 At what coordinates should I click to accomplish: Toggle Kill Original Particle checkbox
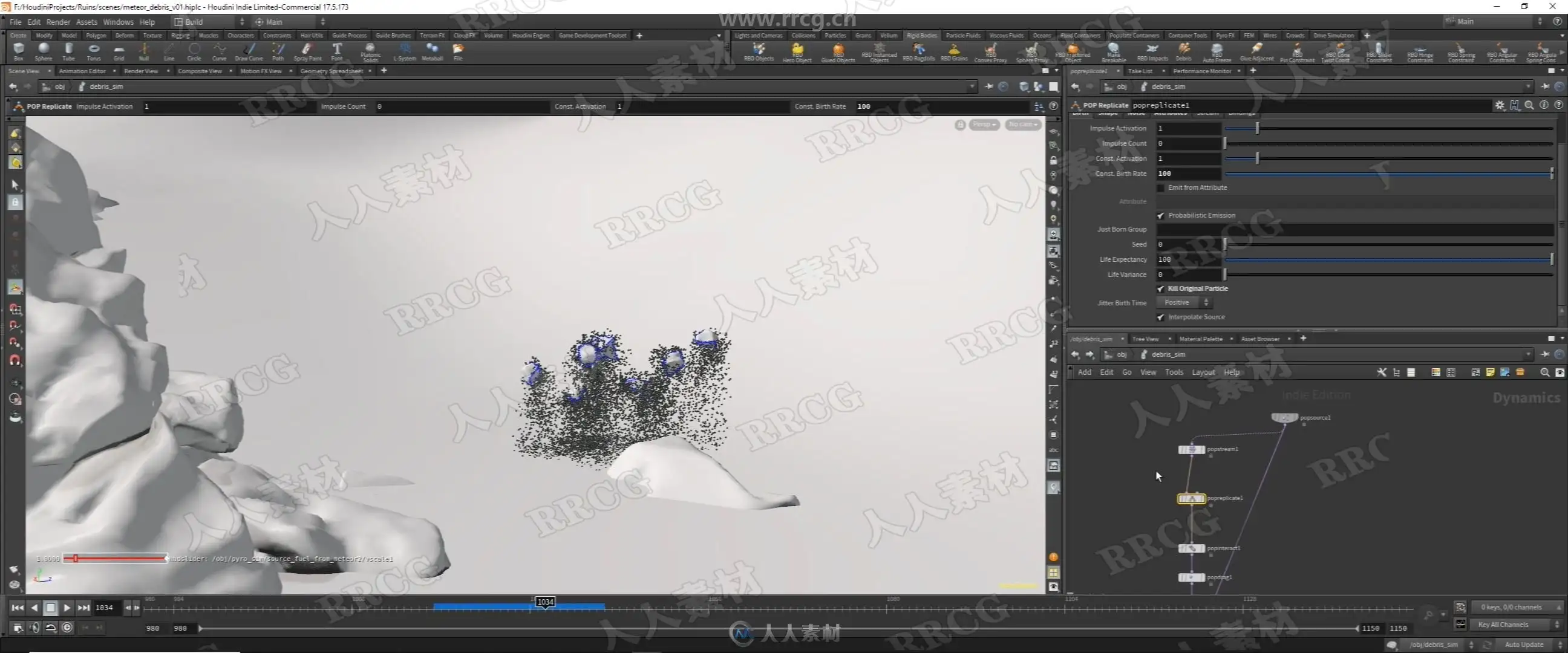pos(1160,288)
